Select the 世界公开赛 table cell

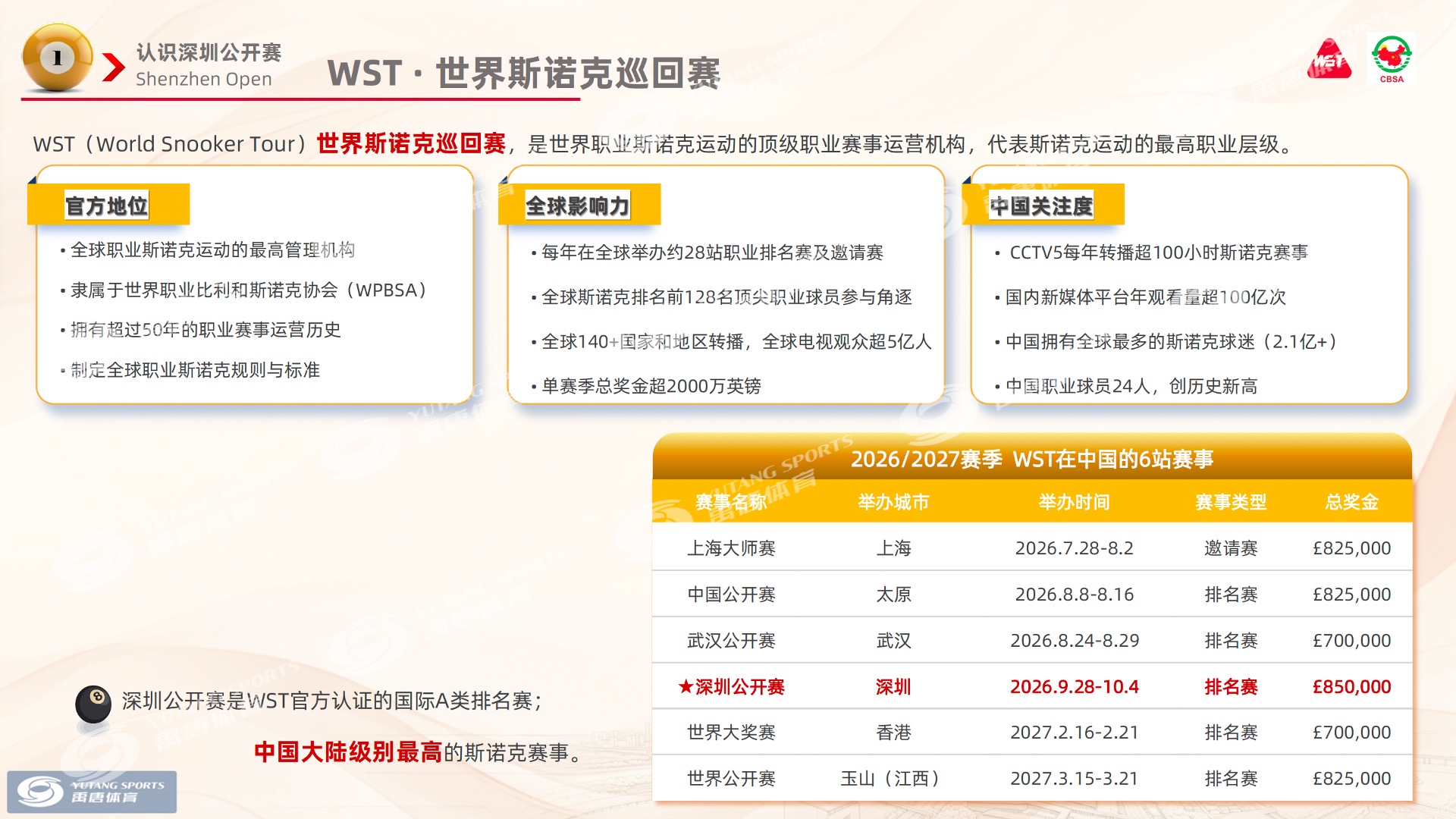731,778
